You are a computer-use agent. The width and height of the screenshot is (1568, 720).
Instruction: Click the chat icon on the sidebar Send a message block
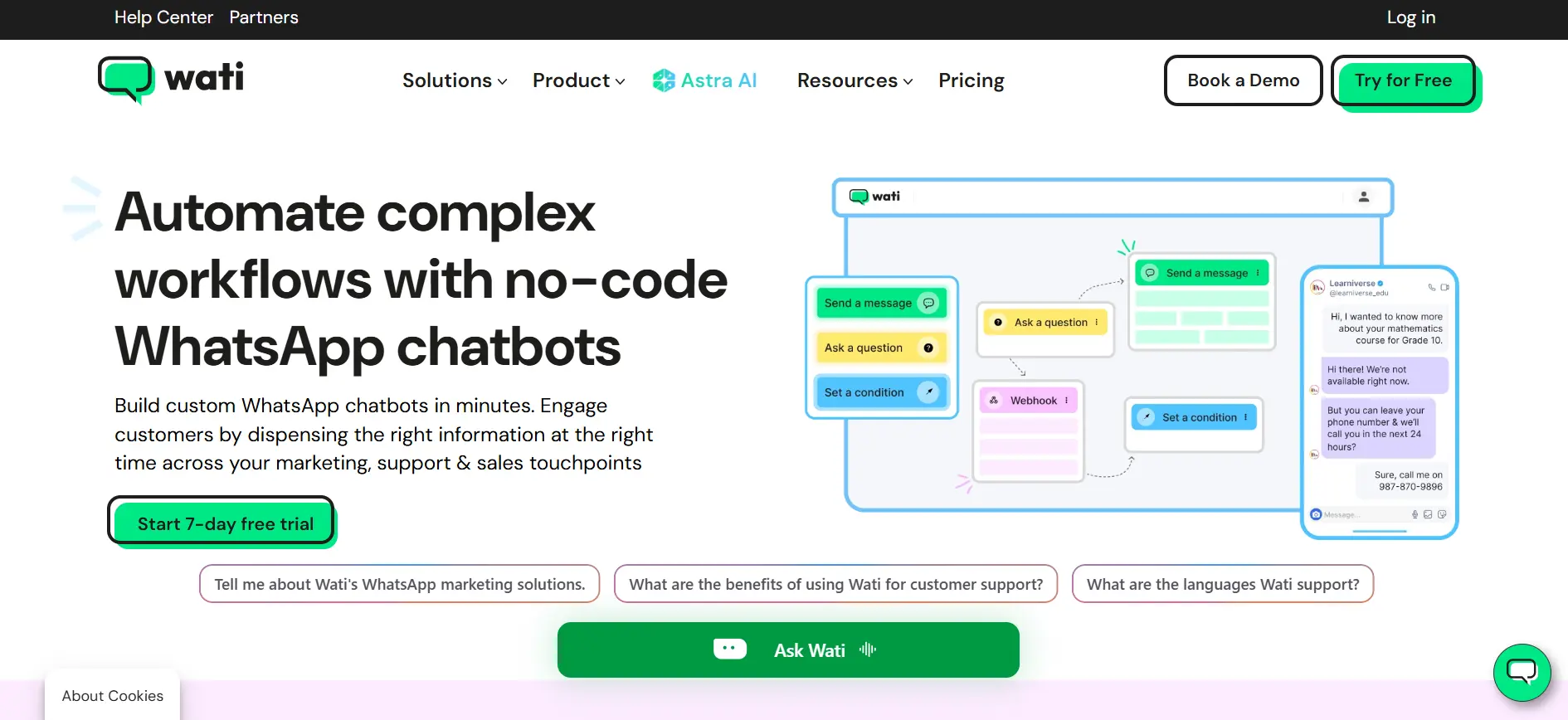click(x=929, y=303)
